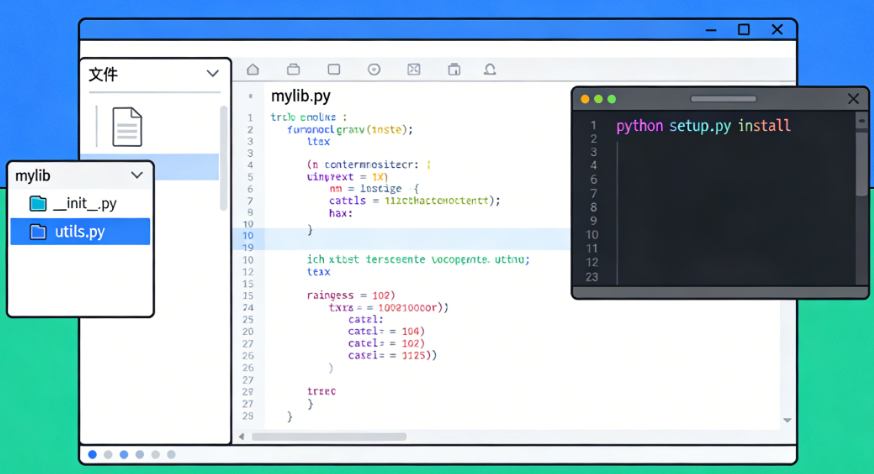Click the circular record icon in the toolbar
This screenshot has height=474, width=874.
coord(374,69)
